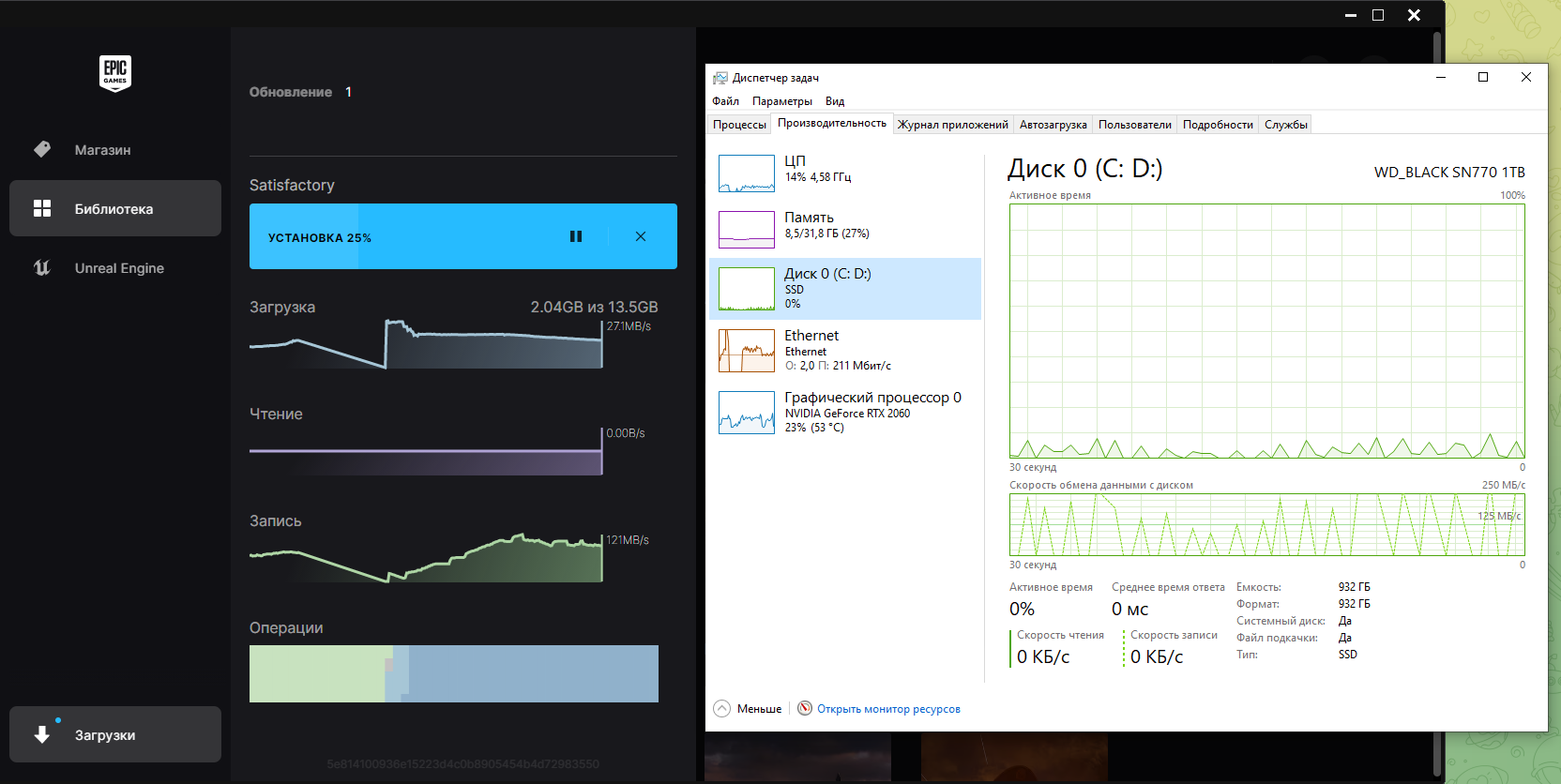
Task: Switch to the Журнал приложений tab
Action: click(x=953, y=125)
